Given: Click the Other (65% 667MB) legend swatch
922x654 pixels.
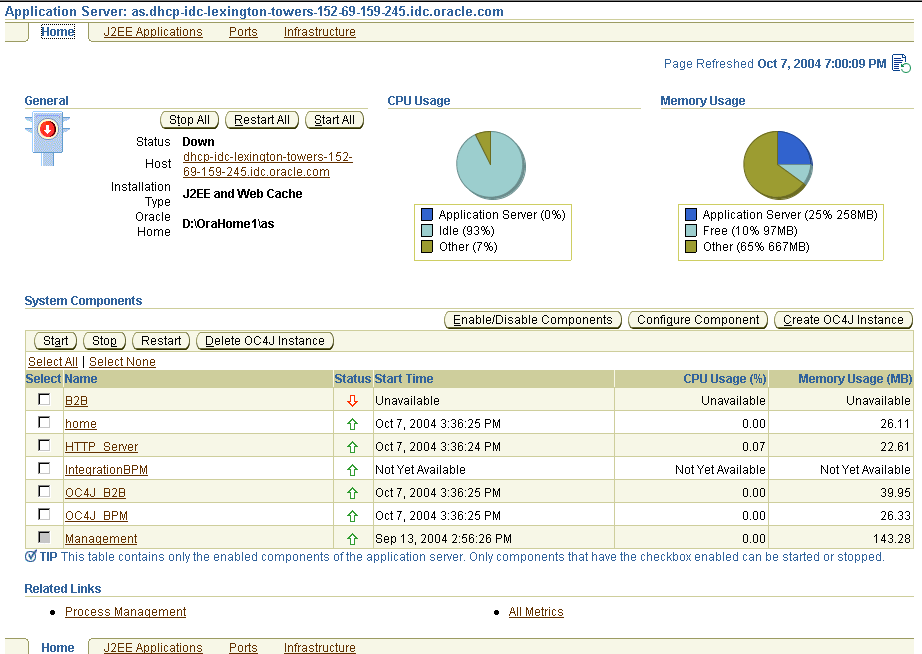Looking at the screenshot, I should (x=691, y=246).
